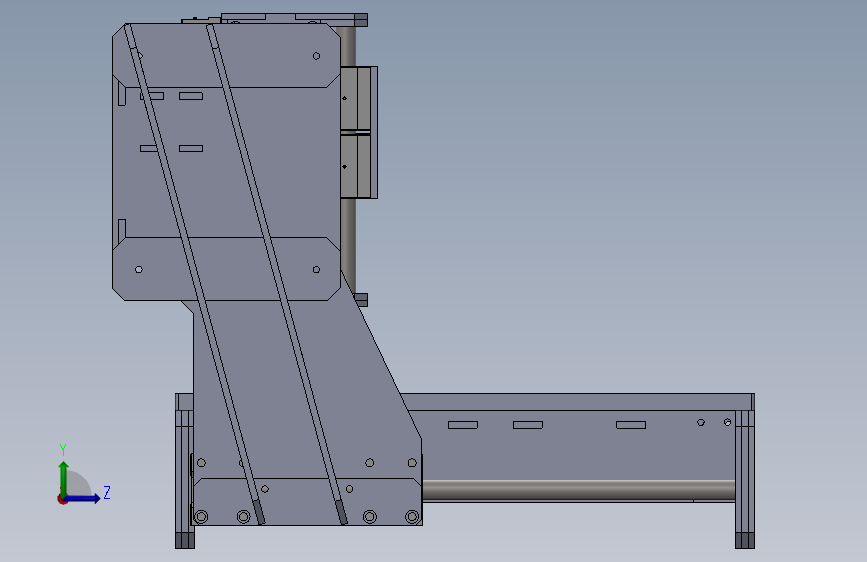Click the green Y axis arrow of the triad
This screenshot has width=867, height=562.
64,479
